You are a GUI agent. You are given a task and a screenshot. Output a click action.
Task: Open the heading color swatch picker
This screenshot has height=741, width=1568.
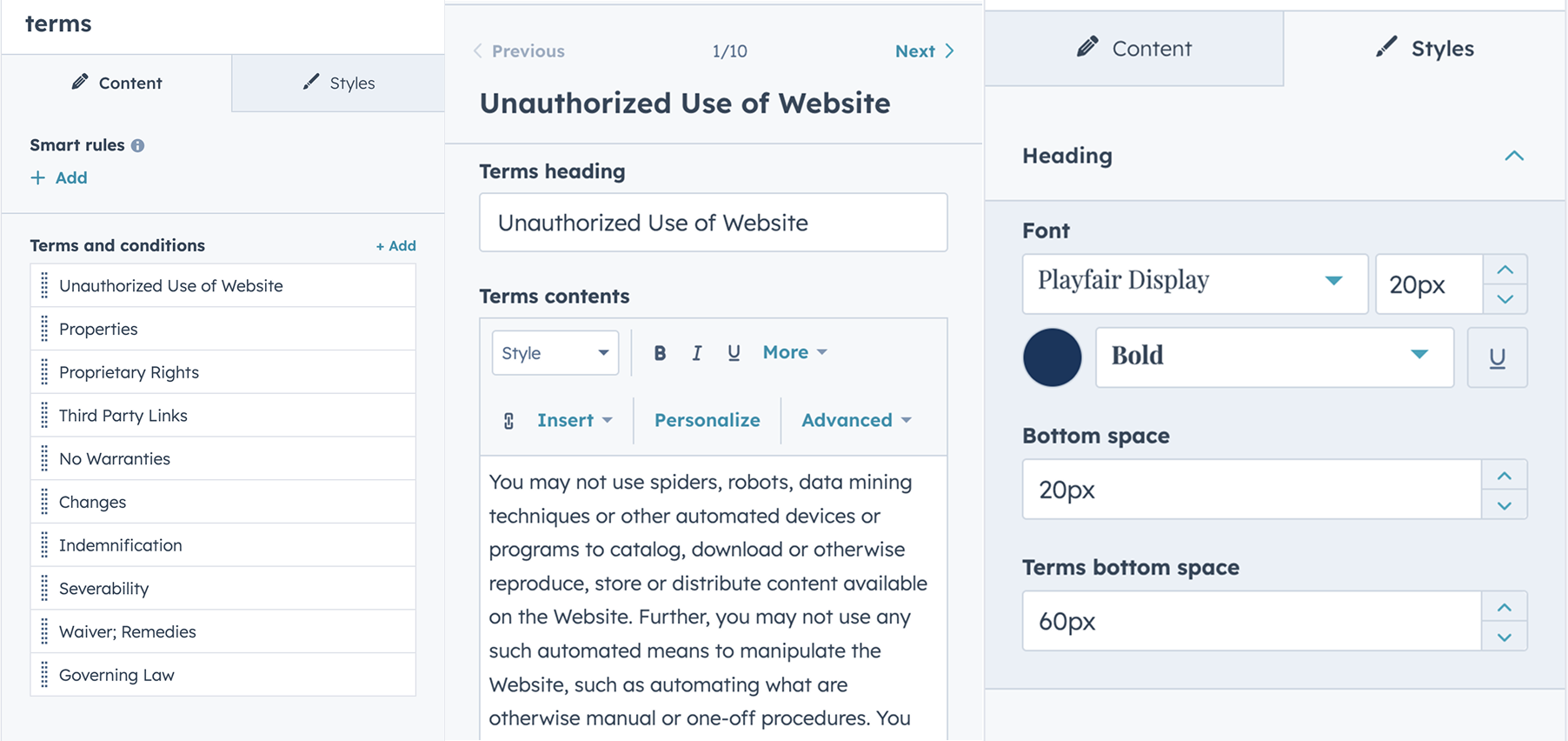pyautogui.click(x=1052, y=357)
